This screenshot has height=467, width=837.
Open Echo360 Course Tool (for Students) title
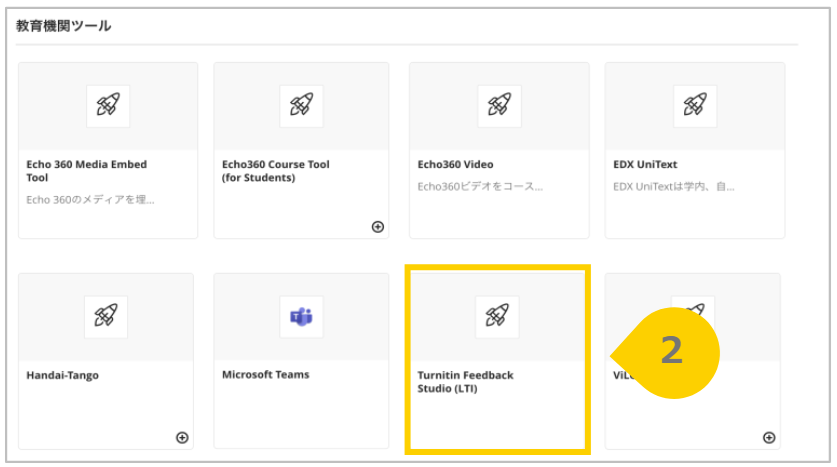(275, 171)
